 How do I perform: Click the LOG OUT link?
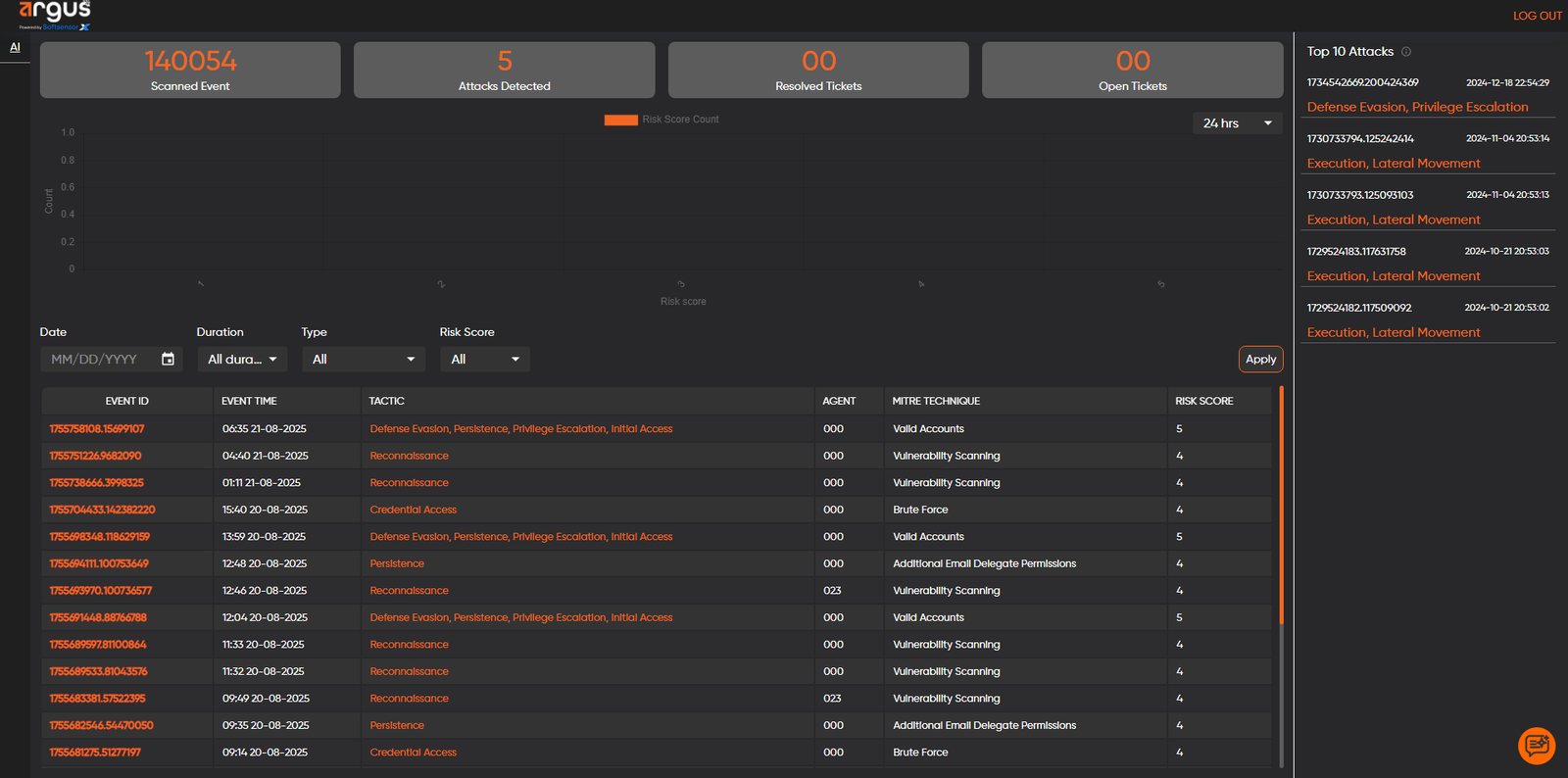tap(1537, 16)
